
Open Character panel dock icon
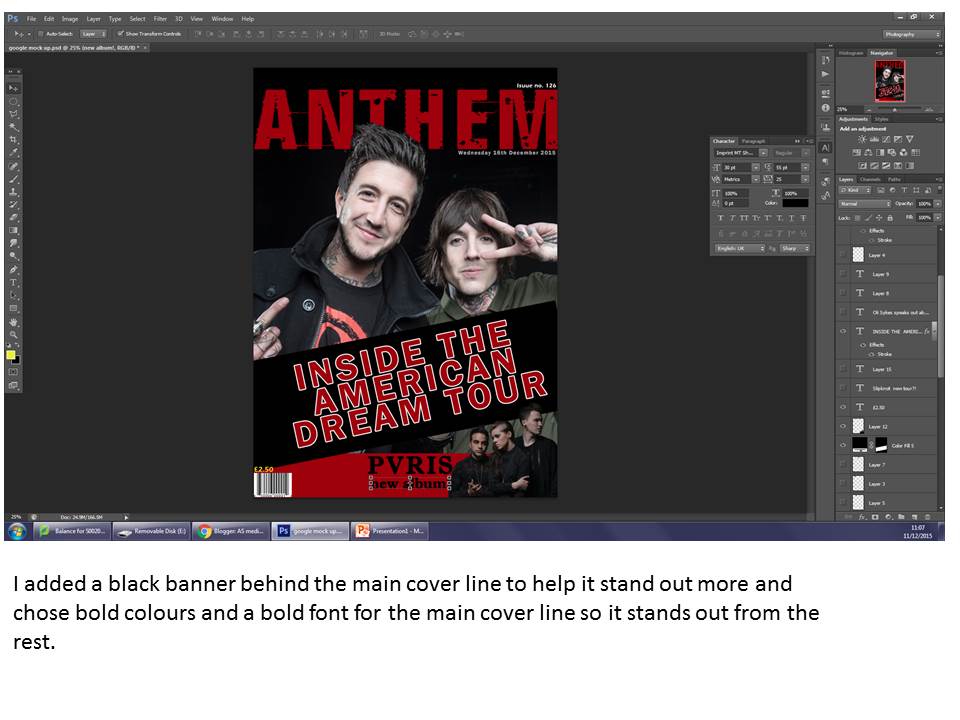coord(825,148)
